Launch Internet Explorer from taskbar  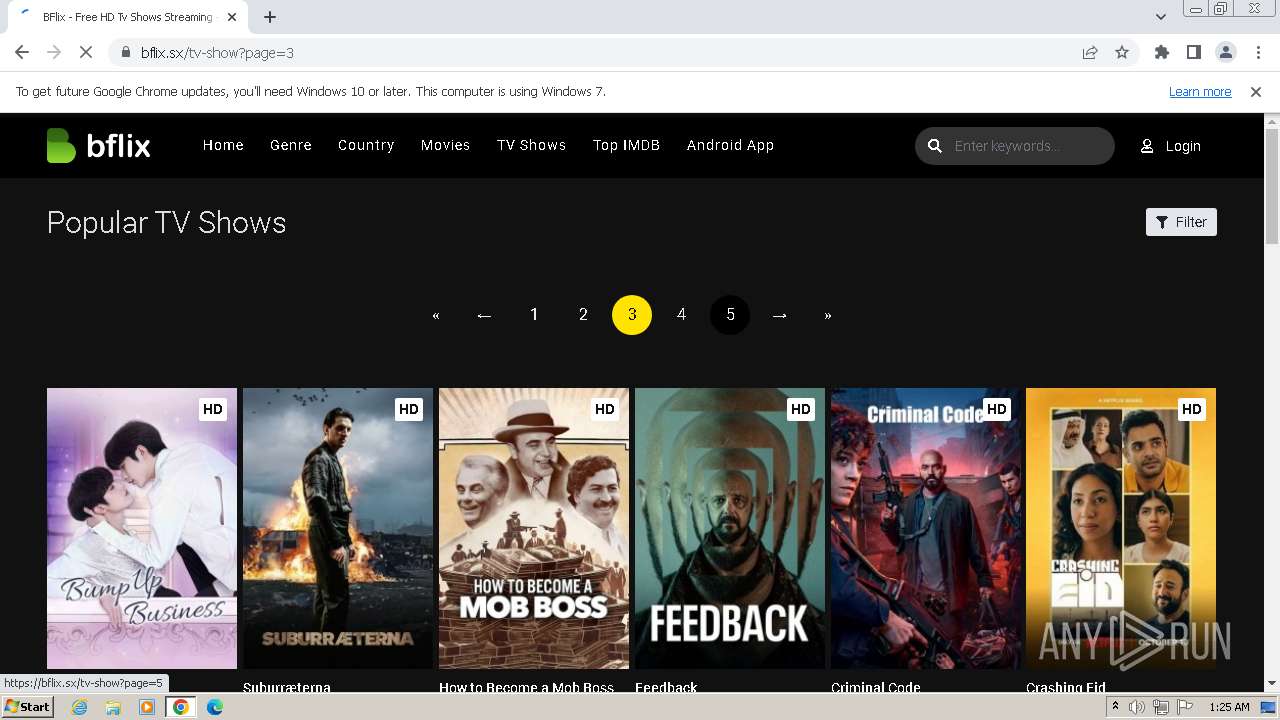80,707
